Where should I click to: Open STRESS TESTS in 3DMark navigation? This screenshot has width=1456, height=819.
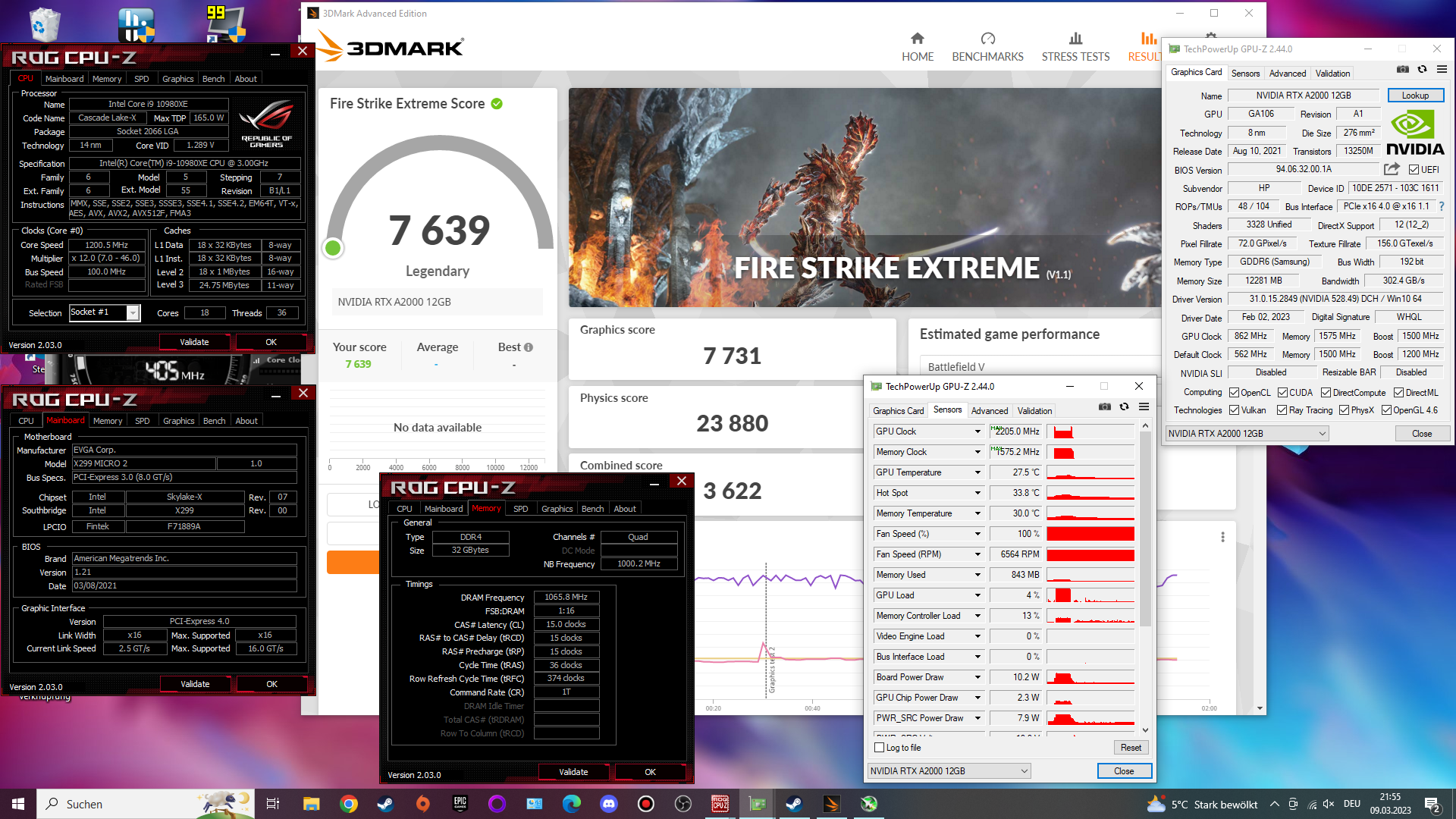point(1075,47)
